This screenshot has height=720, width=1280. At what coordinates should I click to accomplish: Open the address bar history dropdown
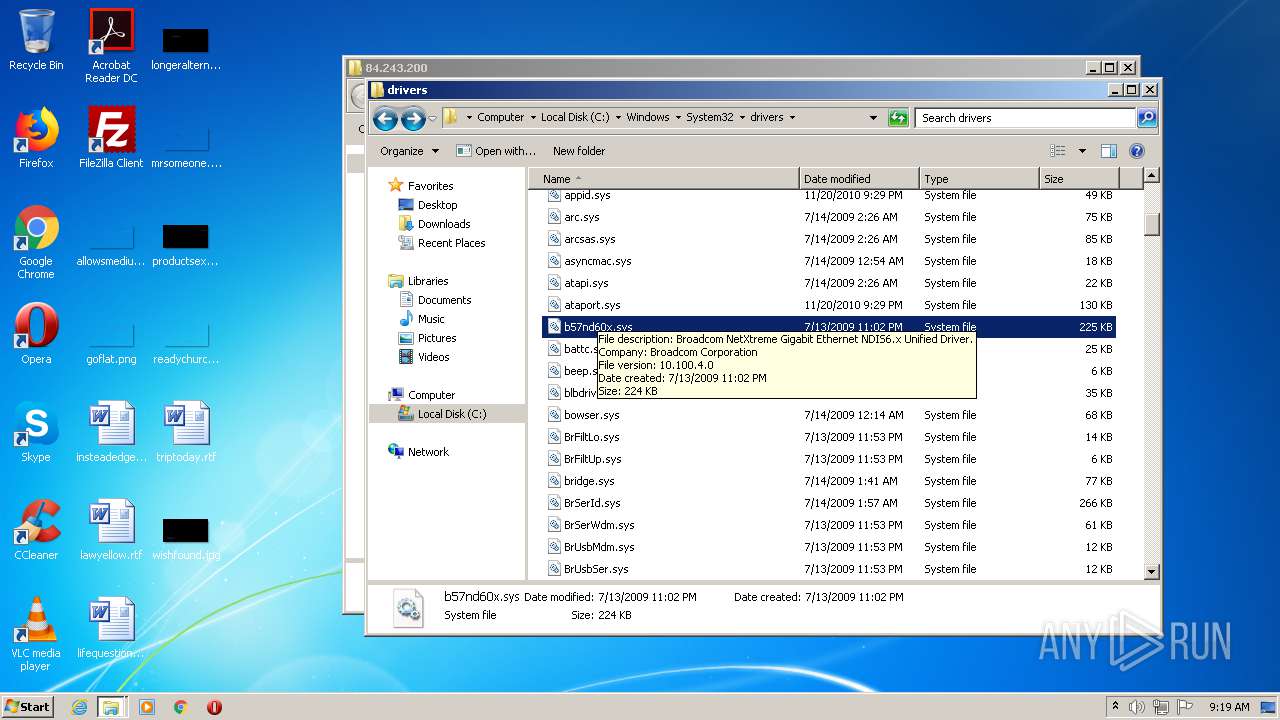[x=873, y=118]
